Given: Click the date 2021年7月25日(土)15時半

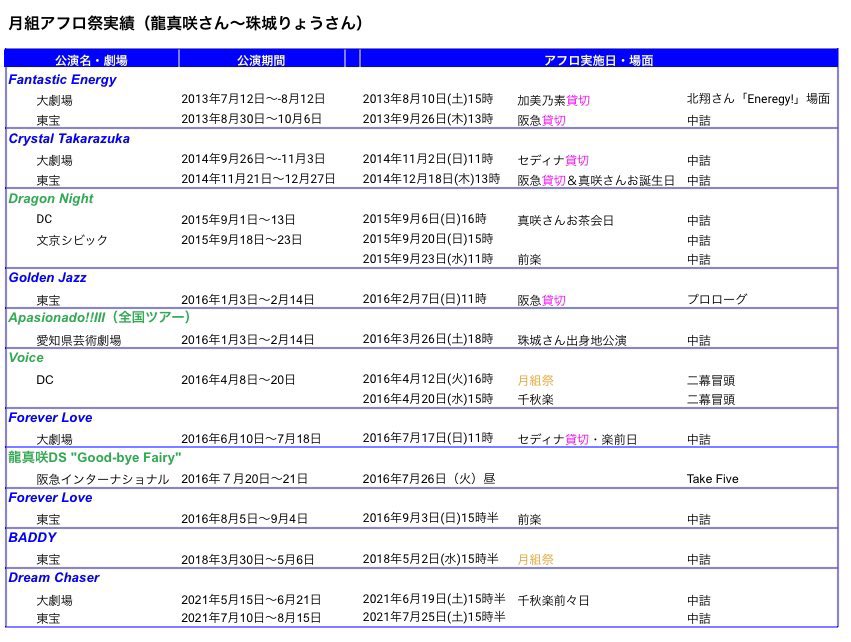Looking at the screenshot, I should [434, 617].
